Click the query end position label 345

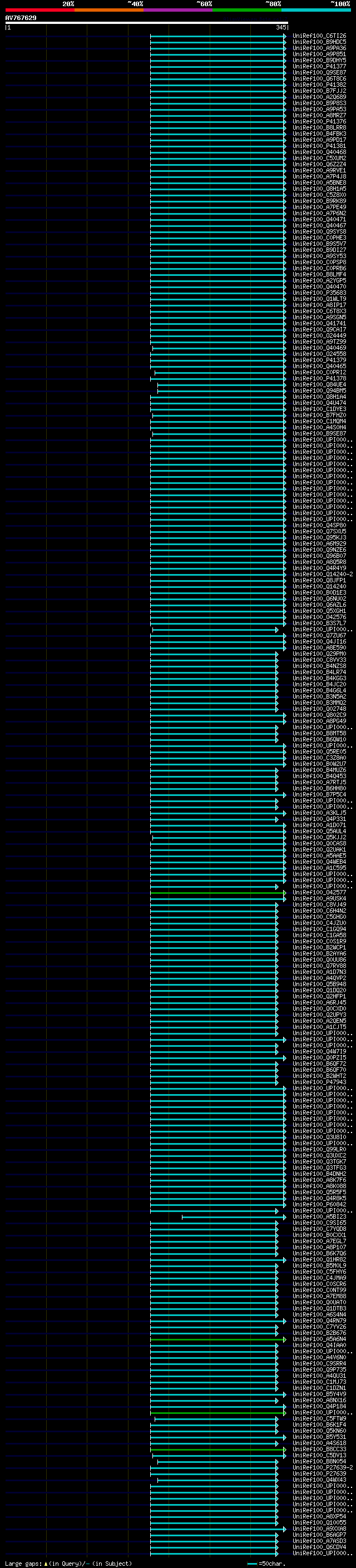pos(281,28)
